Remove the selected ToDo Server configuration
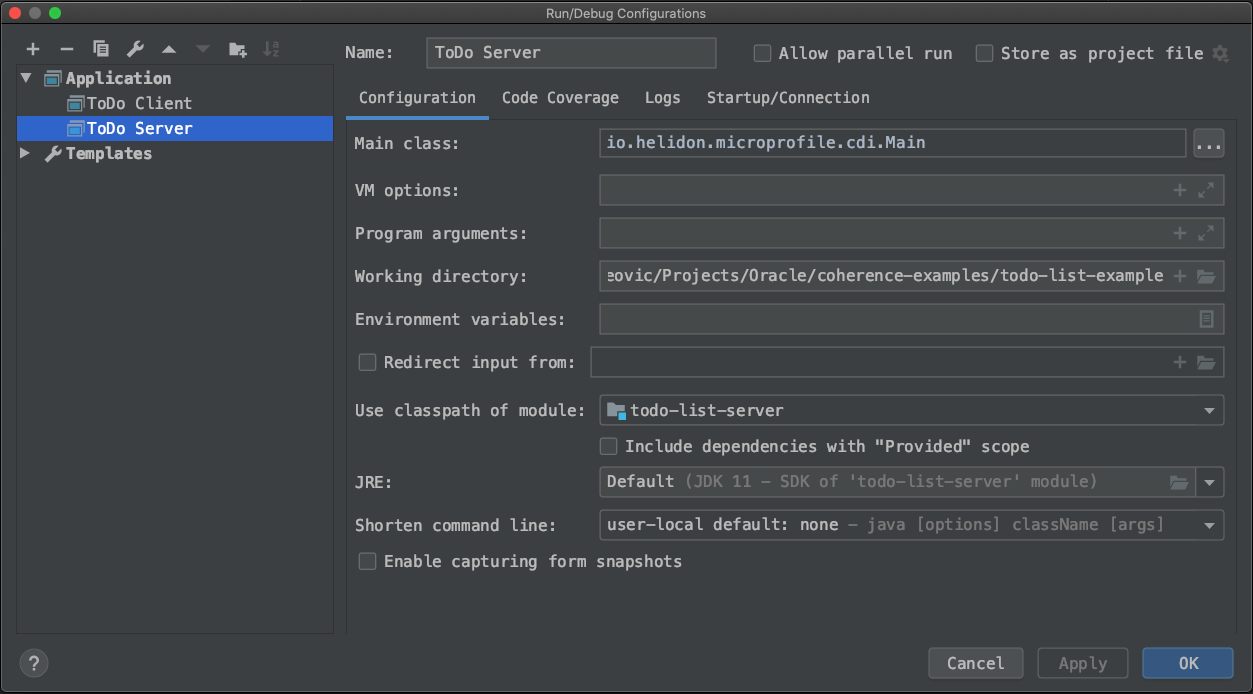 pyautogui.click(x=66, y=48)
